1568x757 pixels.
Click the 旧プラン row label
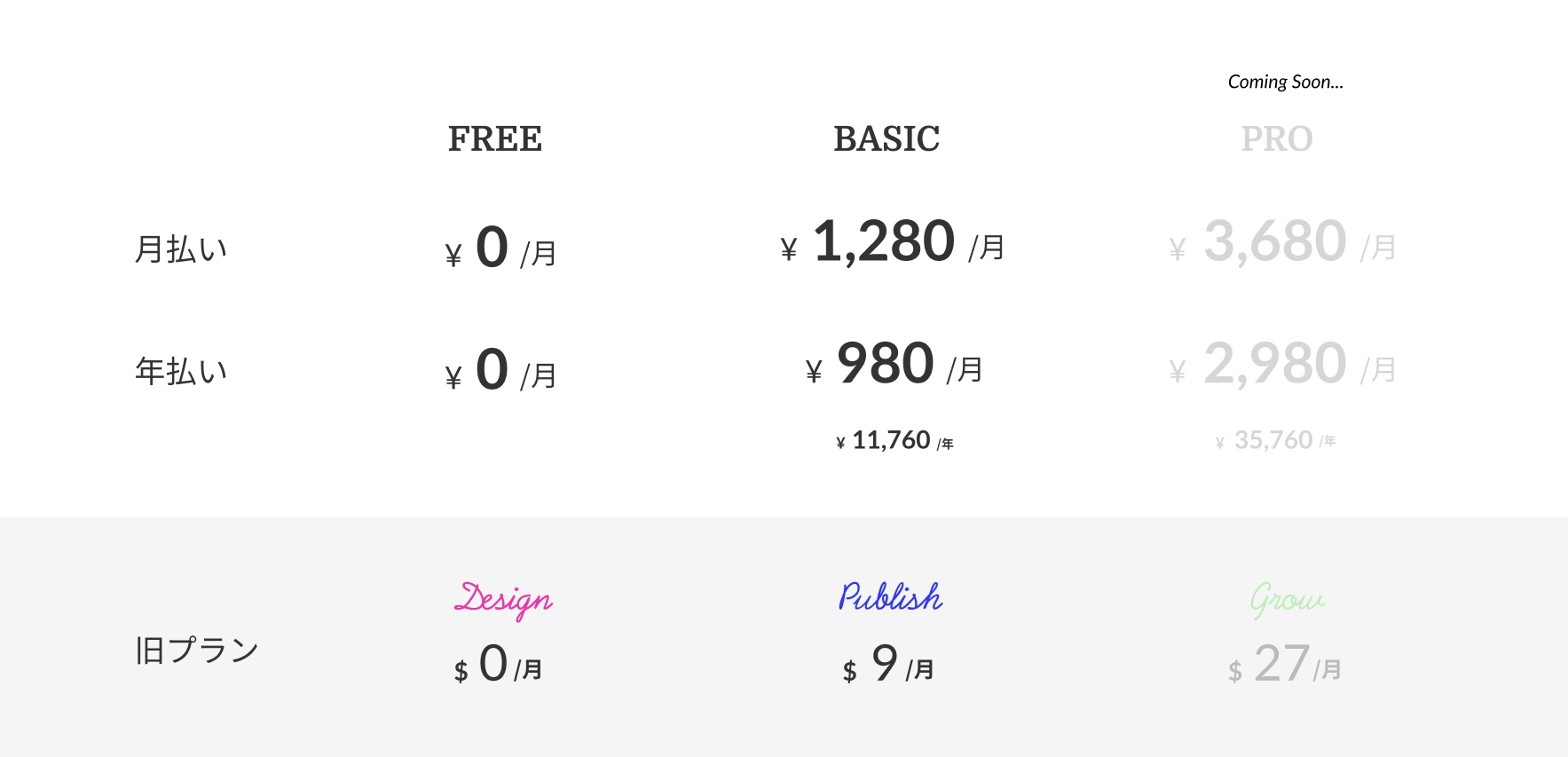click(x=197, y=651)
